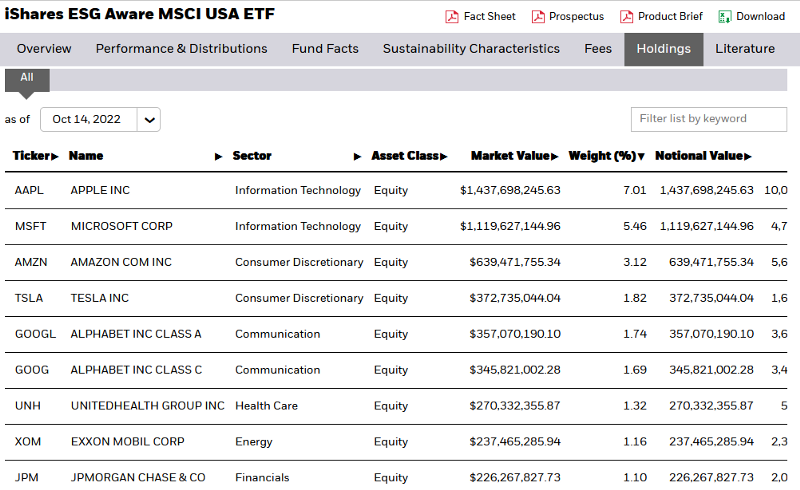The image size is (800, 490).
Task: Click the TSLA ticker cell
Action: click(29, 298)
